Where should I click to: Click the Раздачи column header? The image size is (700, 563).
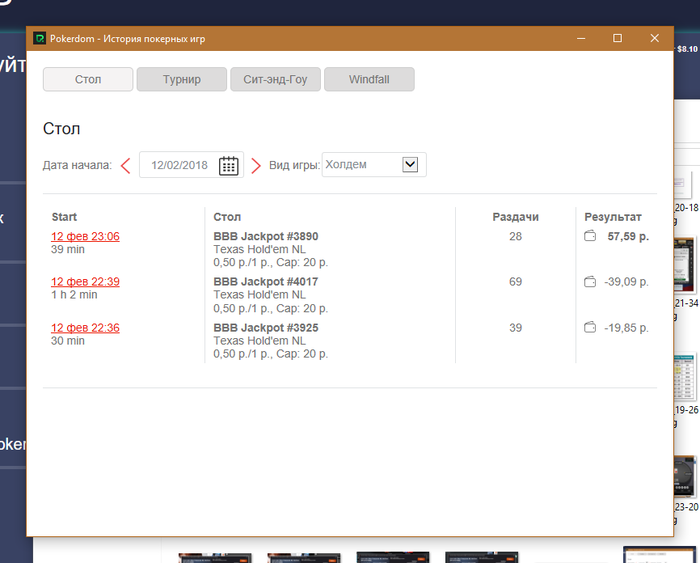pos(516,217)
